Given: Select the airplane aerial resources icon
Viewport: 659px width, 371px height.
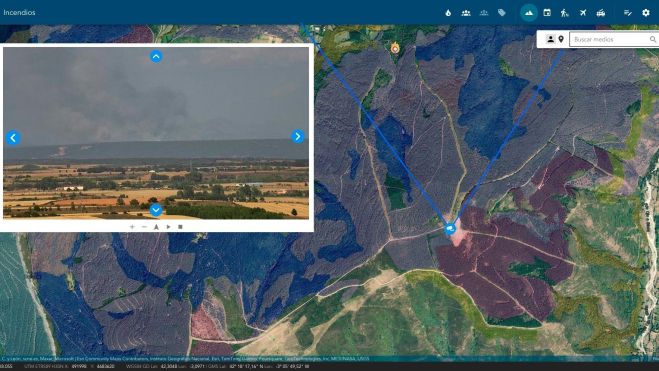Looking at the screenshot, I should [583, 13].
